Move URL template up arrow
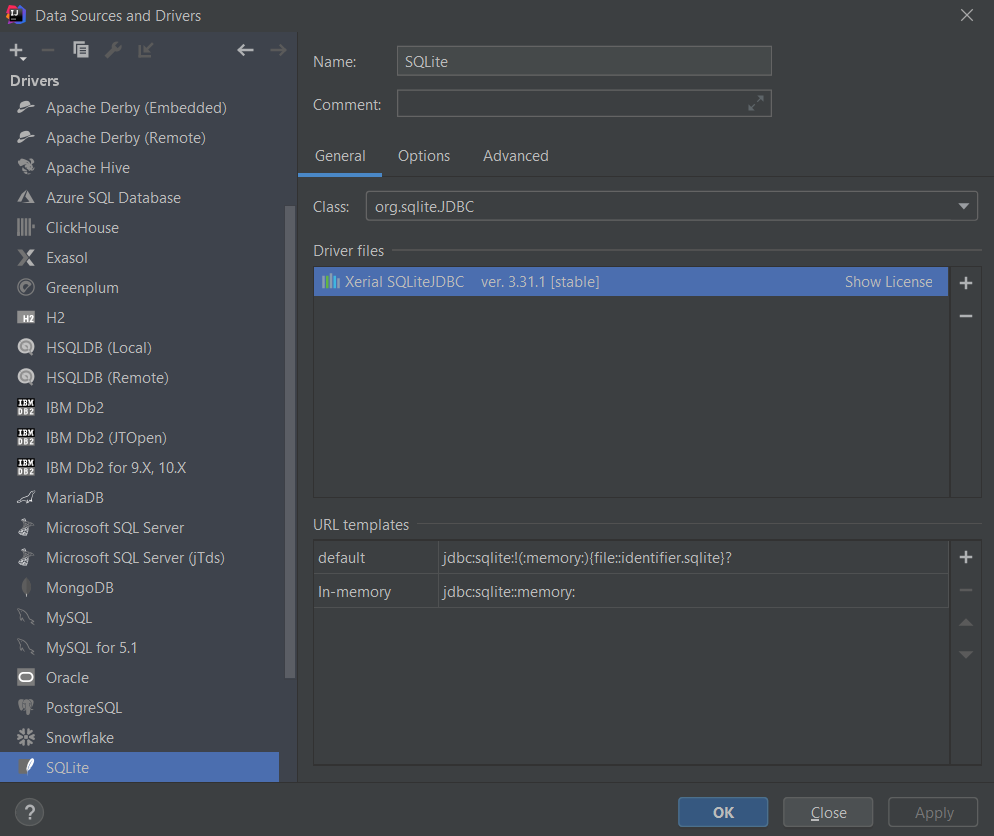 pos(965,623)
